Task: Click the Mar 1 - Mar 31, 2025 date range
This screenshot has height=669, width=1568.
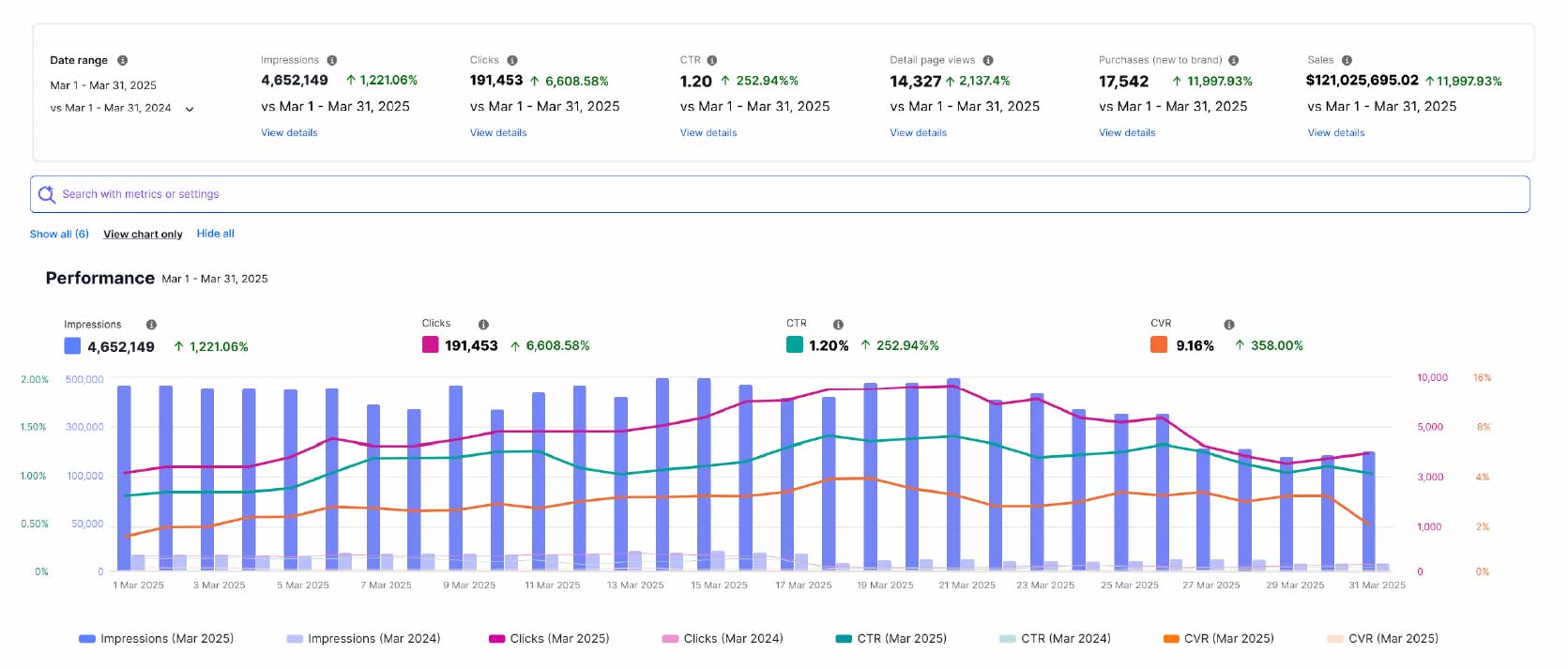Action: 103,85
